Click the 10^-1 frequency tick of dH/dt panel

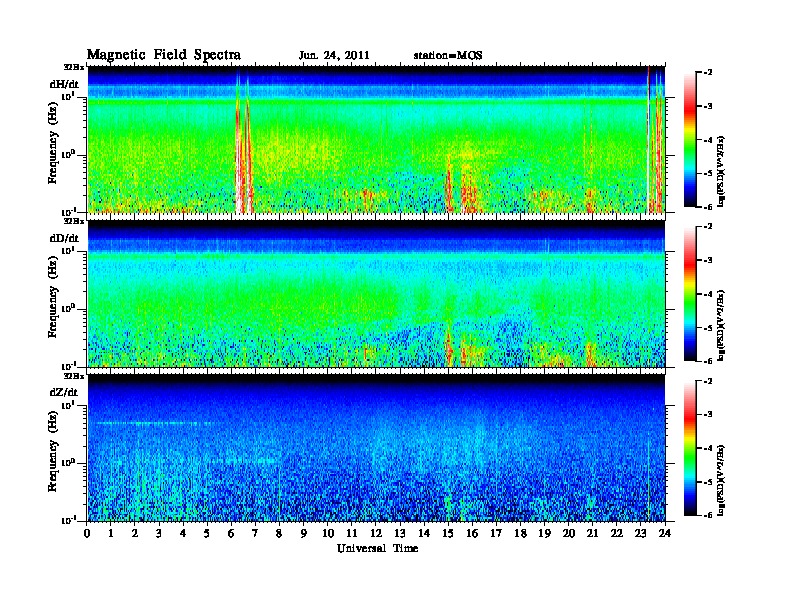tap(68, 211)
